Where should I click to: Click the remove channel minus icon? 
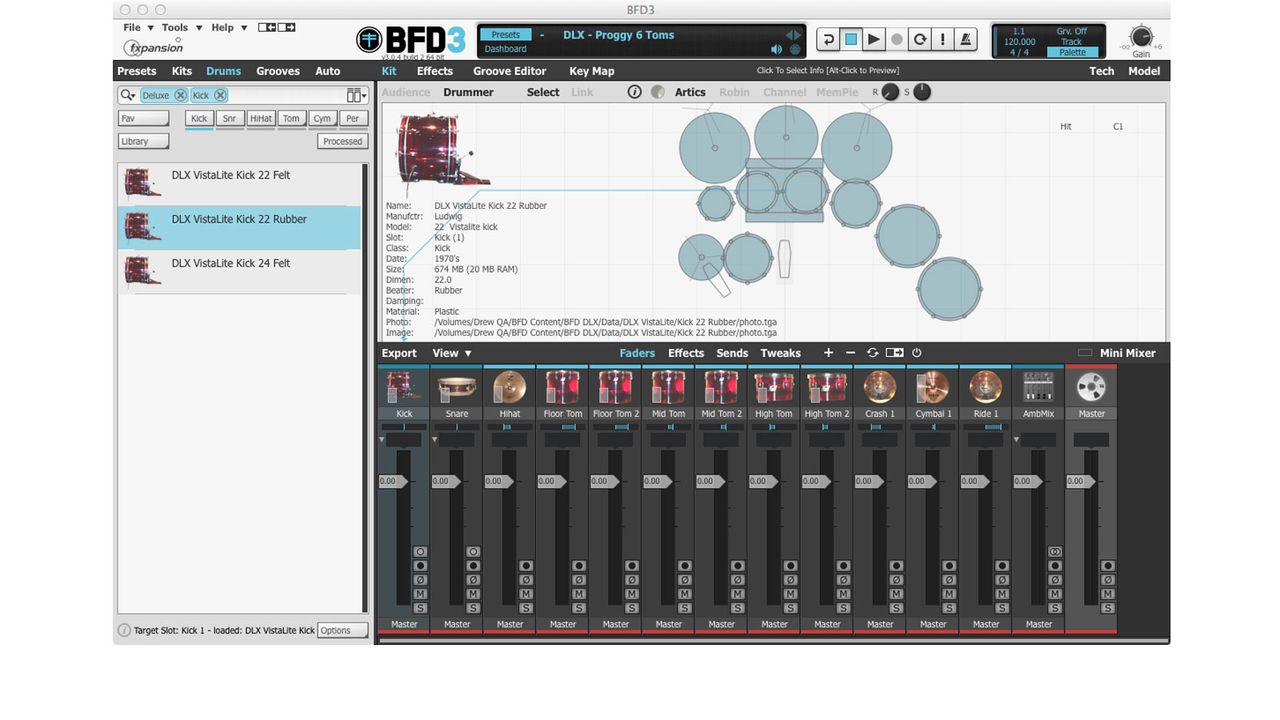[850, 353]
